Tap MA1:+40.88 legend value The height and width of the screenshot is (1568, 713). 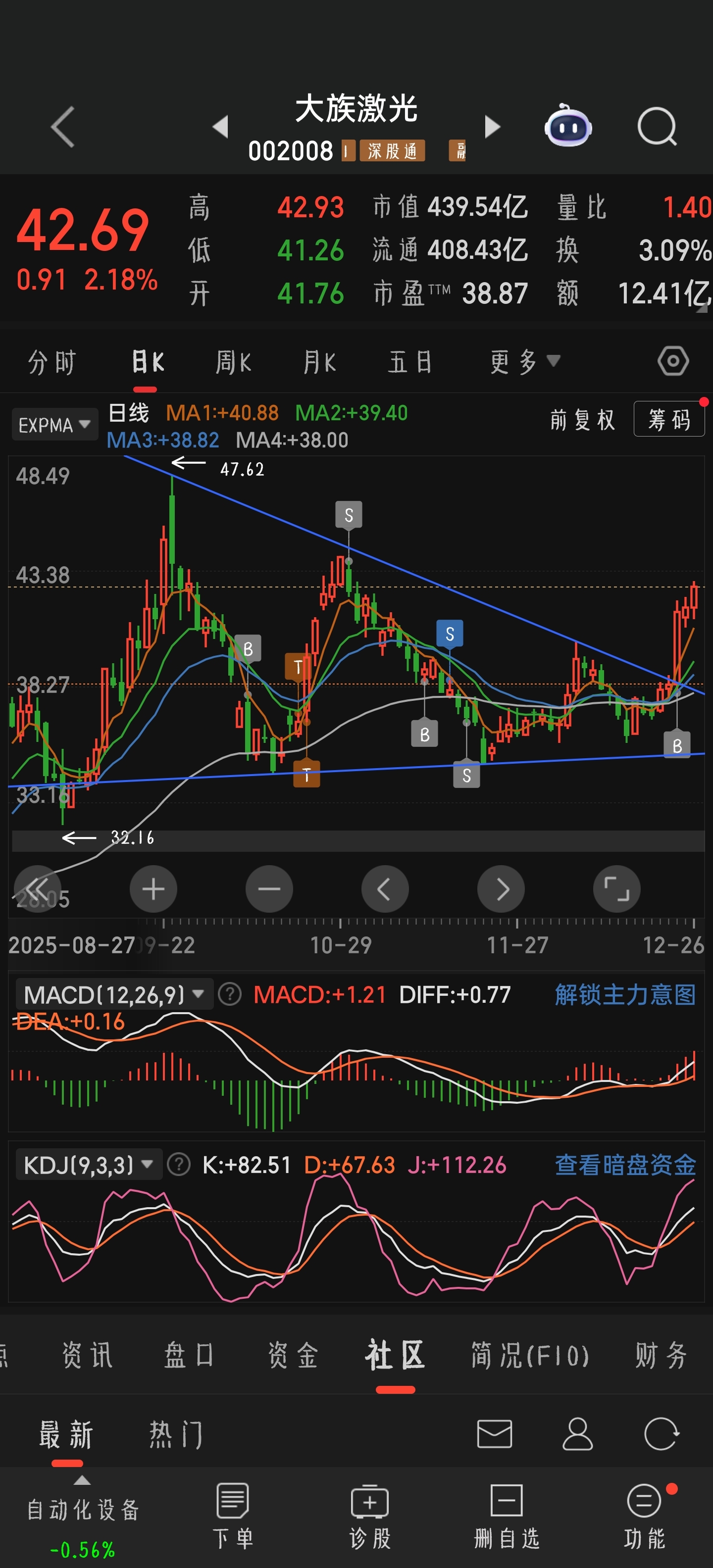[222, 413]
